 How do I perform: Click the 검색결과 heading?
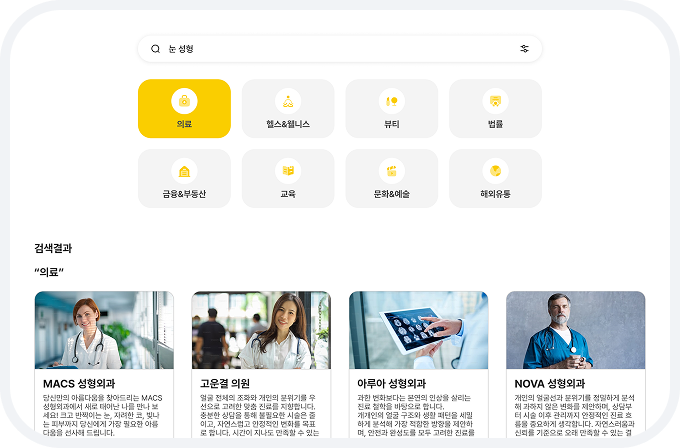pos(53,249)
